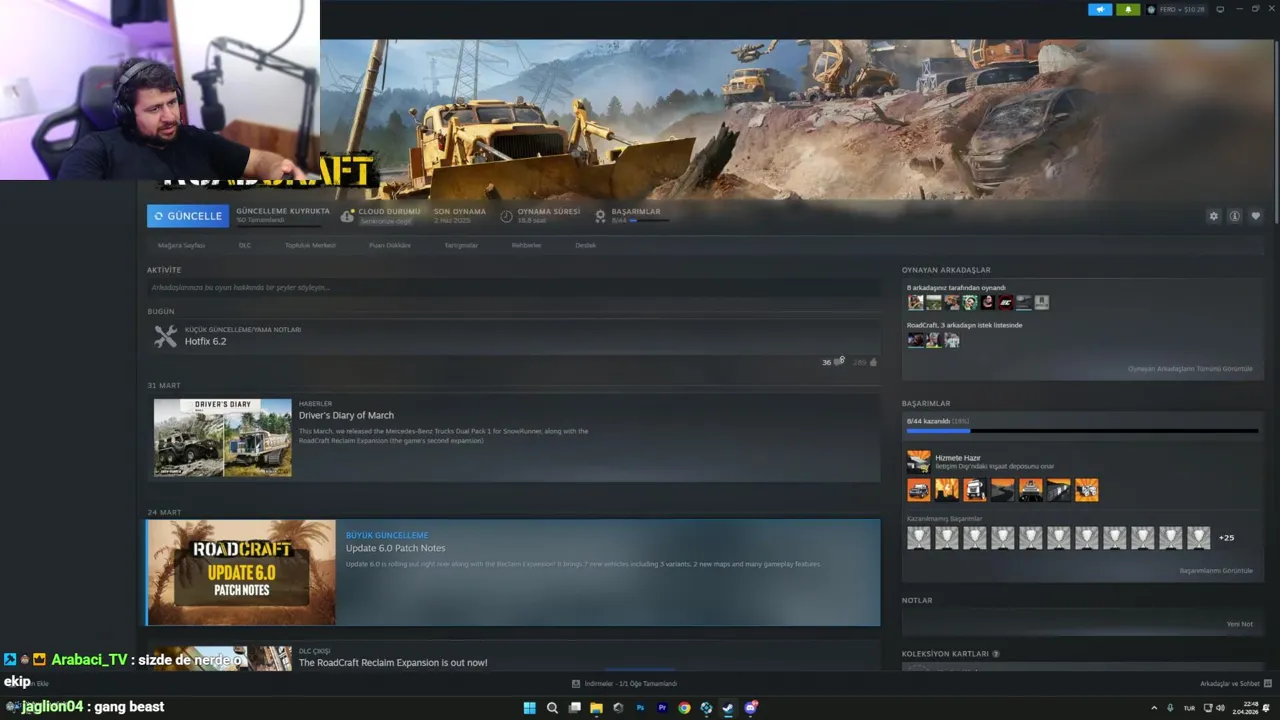The height and width of the screenshot is (720, 1280).
Task: Open İndirmeler downloads status at bottom
Action: (625, 684)
